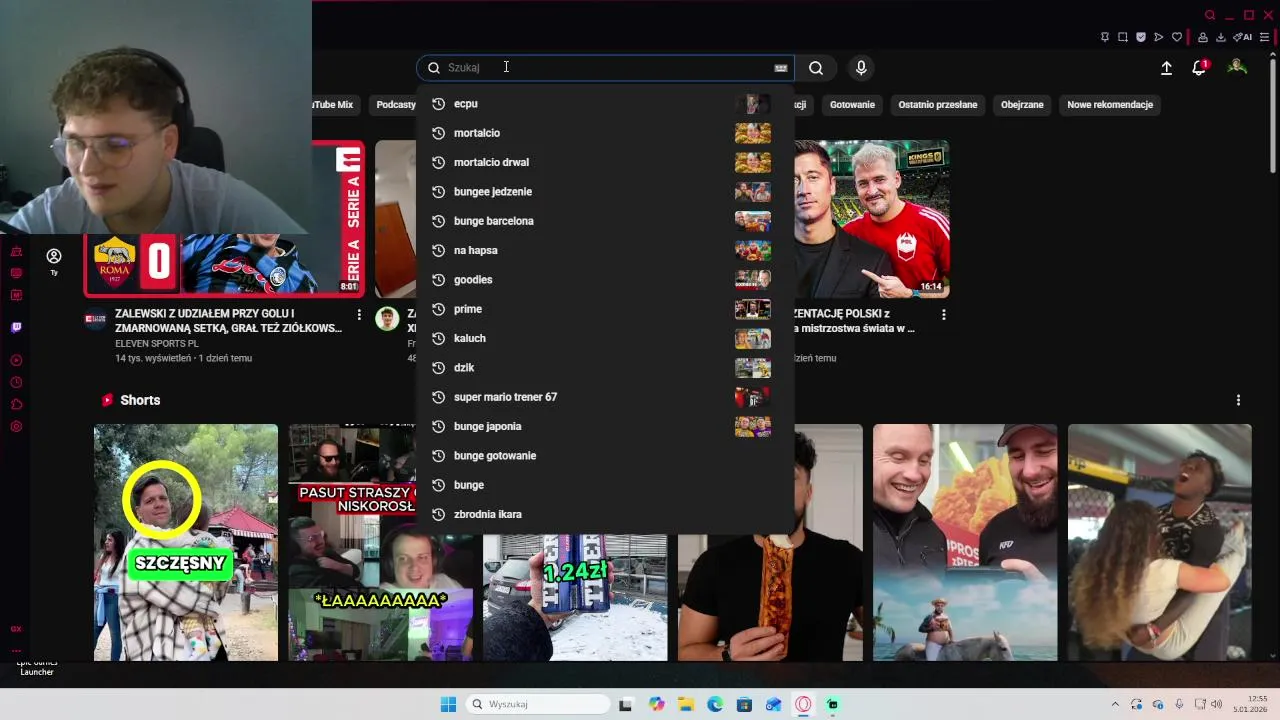Show hidden icons in system tray
Image resolution: width=1280 pixels, height=720 pixels.
click(1115, 704)
